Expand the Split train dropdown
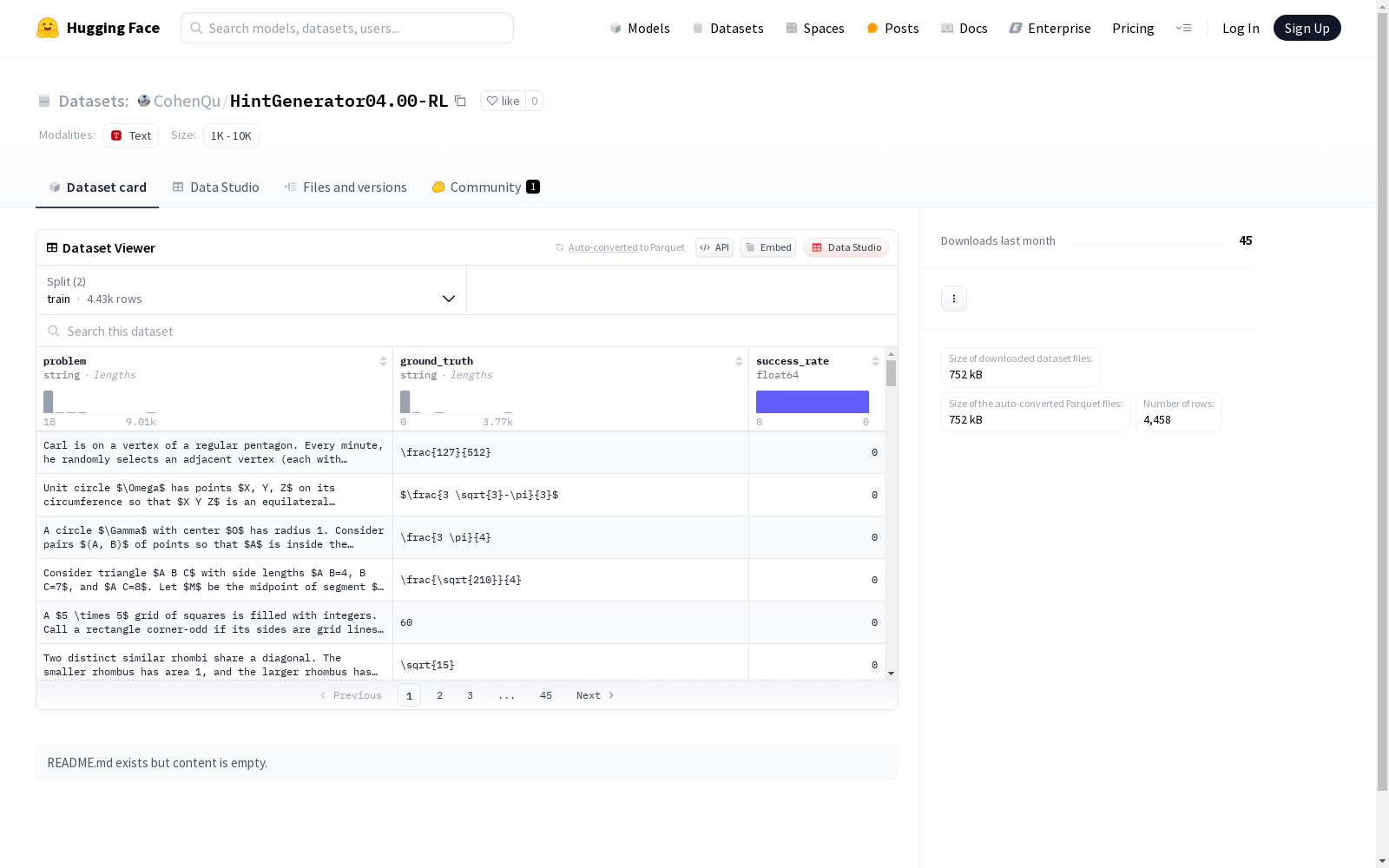1389x868 pixels. point(252,290)
